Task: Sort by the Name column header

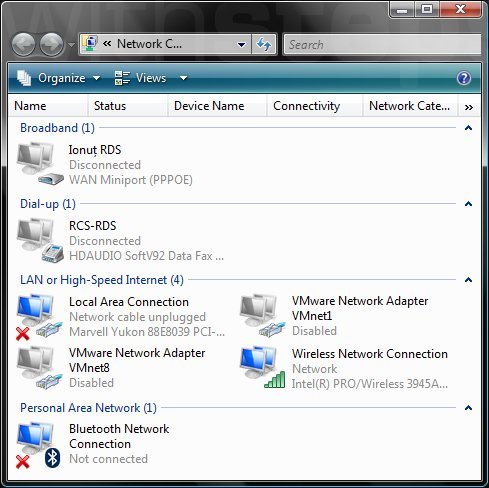Action: coord(48,106)
